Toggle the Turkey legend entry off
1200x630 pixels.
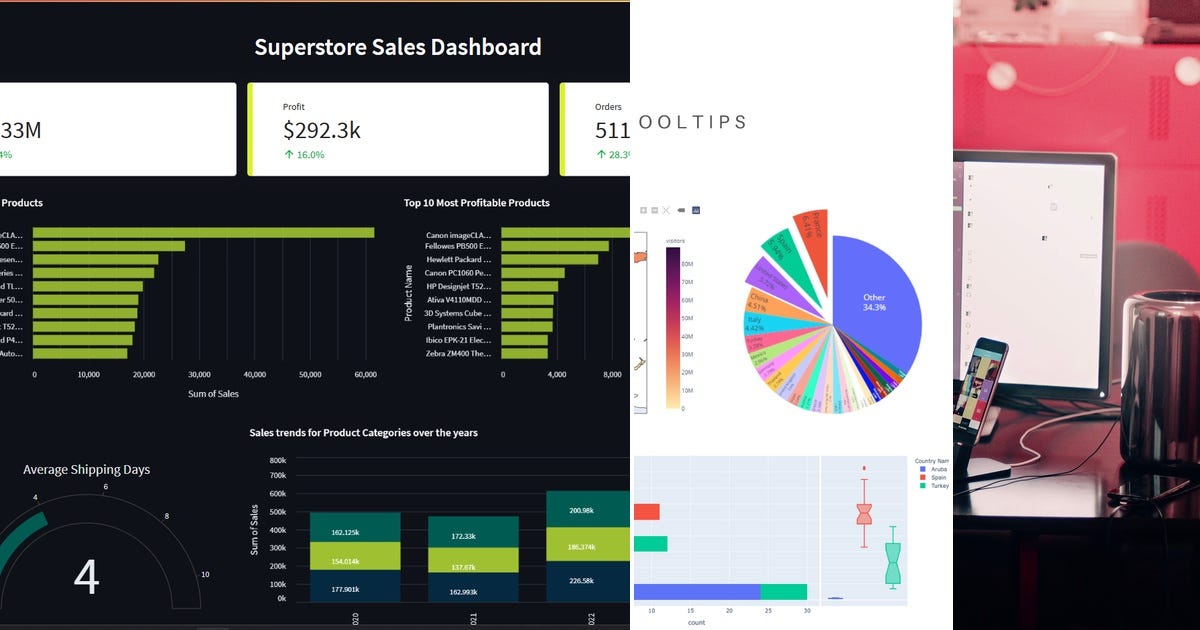pyautogui.click(x=923, y=487)
